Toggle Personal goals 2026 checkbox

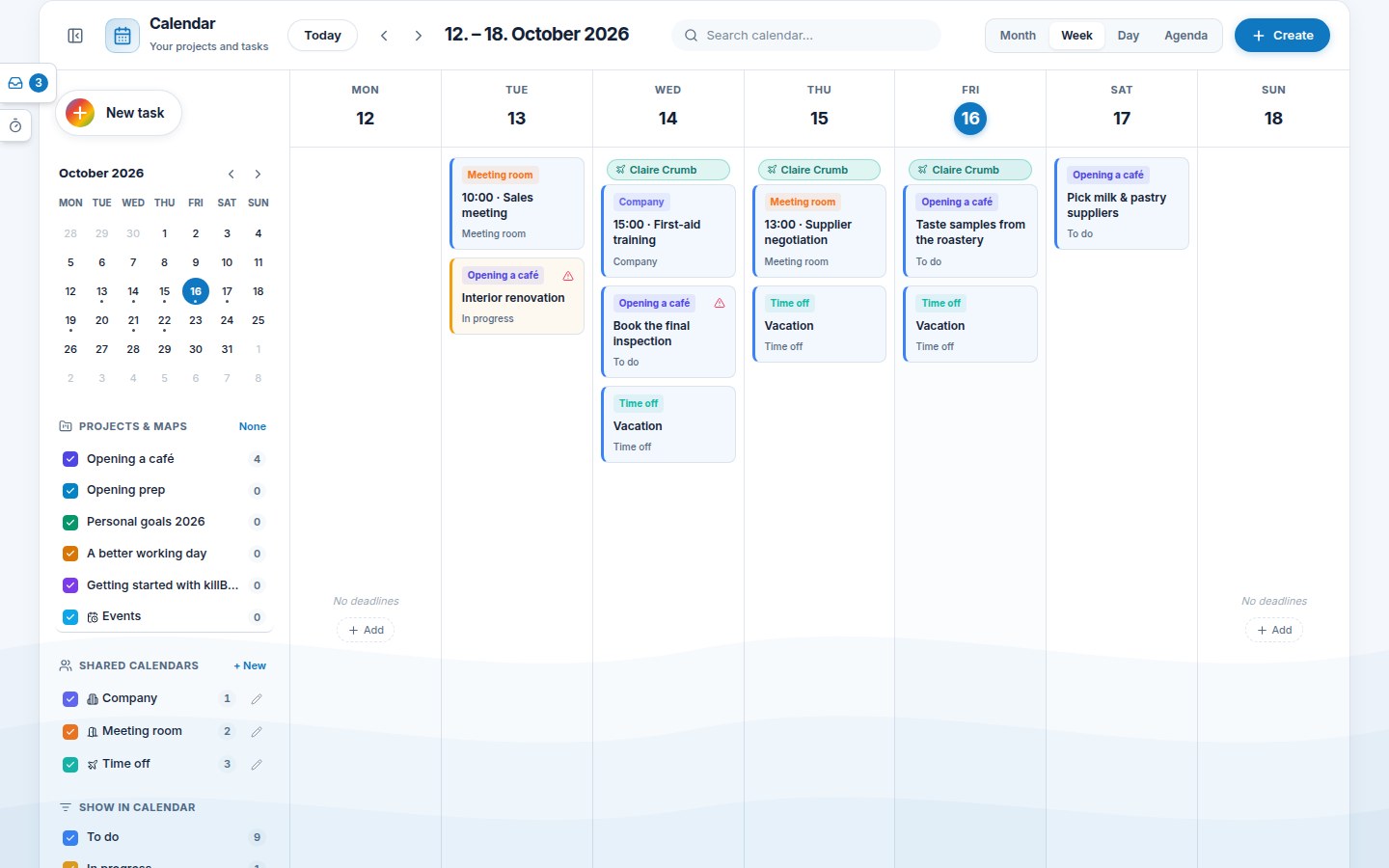(70, 523)
